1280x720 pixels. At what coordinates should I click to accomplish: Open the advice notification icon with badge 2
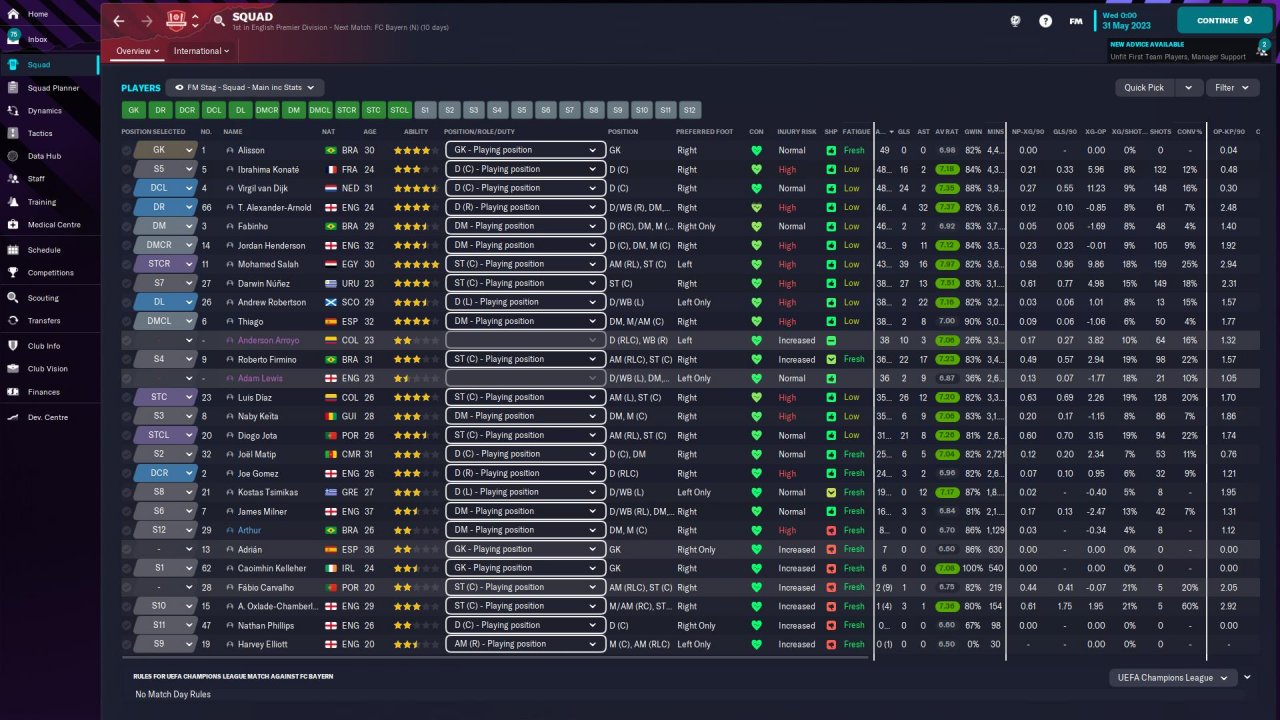(1263, 48)
